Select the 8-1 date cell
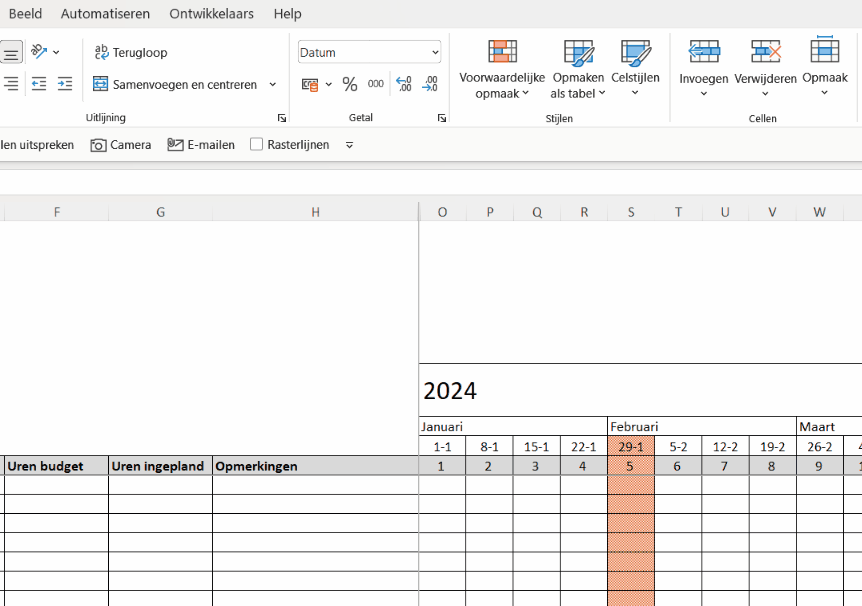The width and height of the screenshot is (862, 606). point(489,447)
